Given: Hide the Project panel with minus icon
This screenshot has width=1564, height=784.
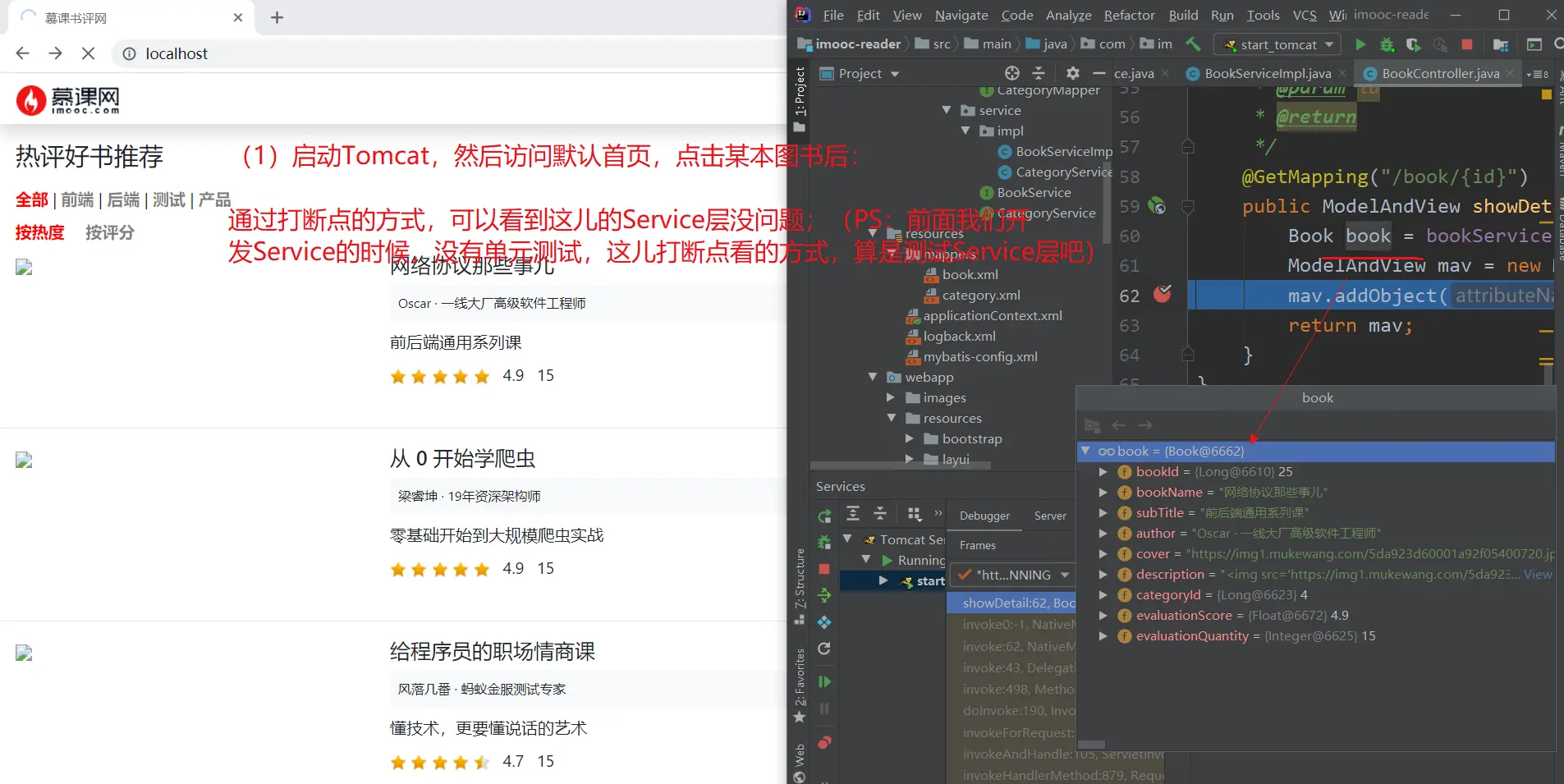Looking at the screenshot, I should [x=1098, y=73].
